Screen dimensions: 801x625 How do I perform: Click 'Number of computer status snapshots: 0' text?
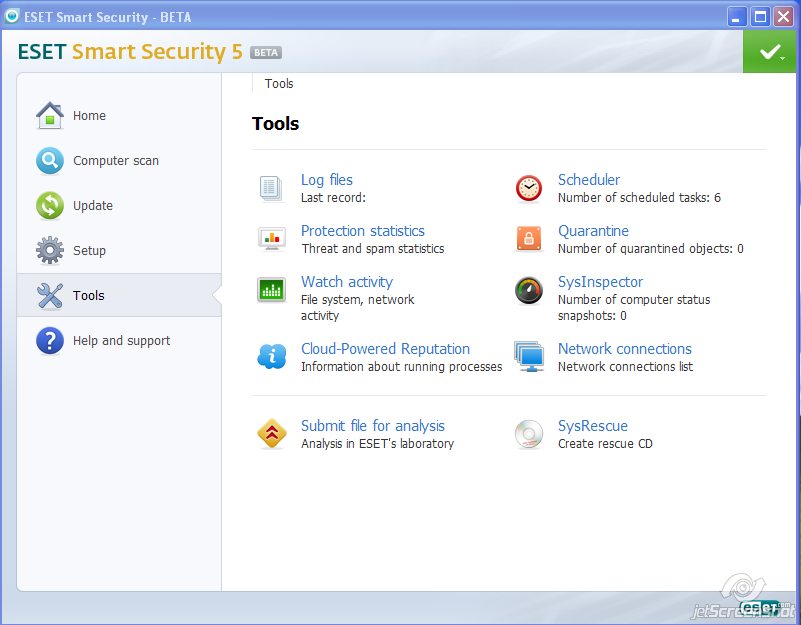634,308
